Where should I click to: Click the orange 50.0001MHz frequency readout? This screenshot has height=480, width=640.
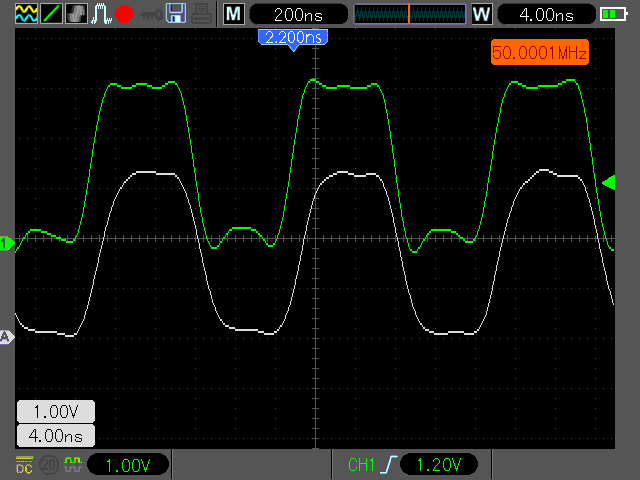(539, 52)
